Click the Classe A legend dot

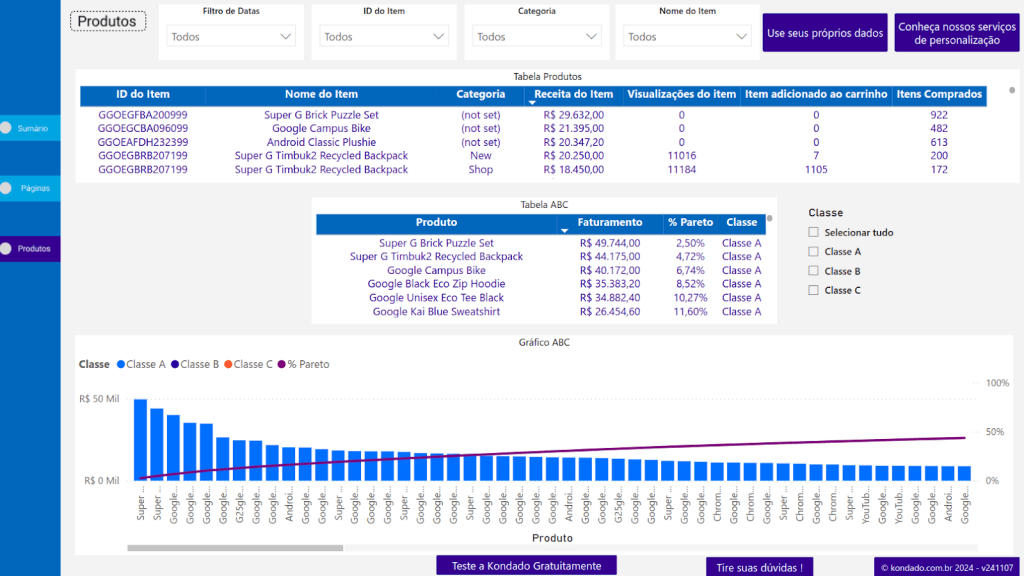tap(121, 365)
